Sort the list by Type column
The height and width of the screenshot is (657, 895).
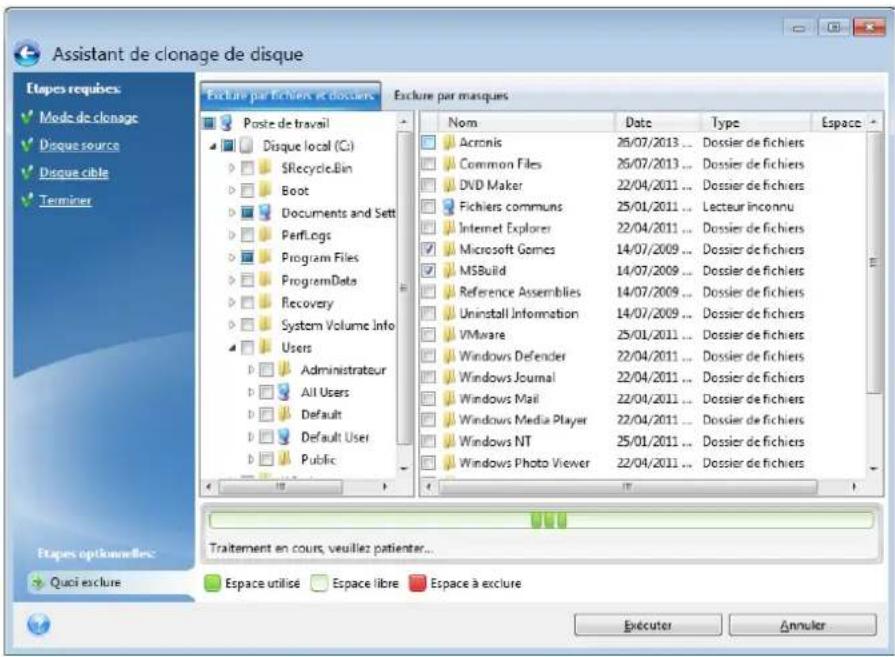coord(756,122)
